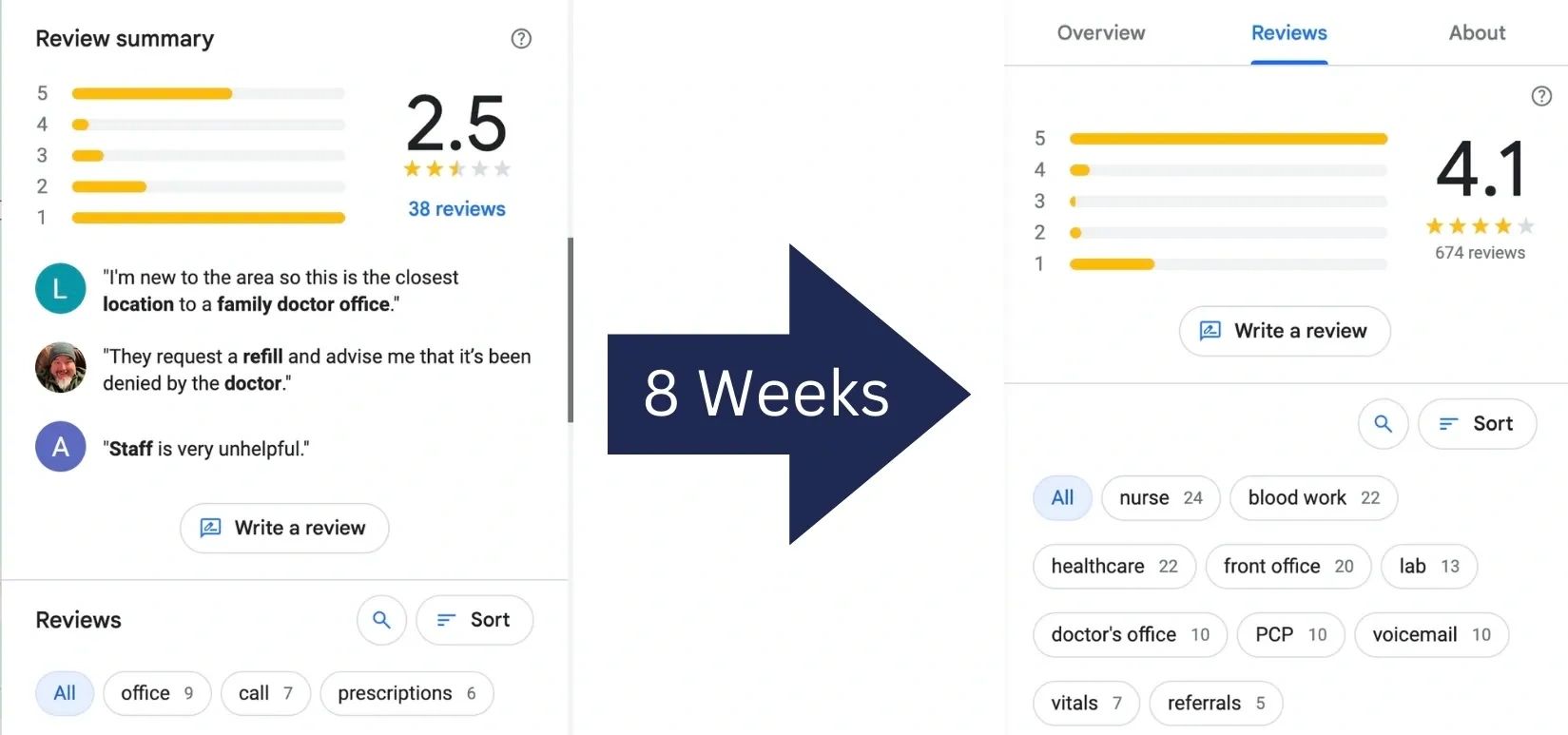Viewport: 1568px width, 735px height.
Task: Click Write a review in right panel
Action: point(1285,331)
